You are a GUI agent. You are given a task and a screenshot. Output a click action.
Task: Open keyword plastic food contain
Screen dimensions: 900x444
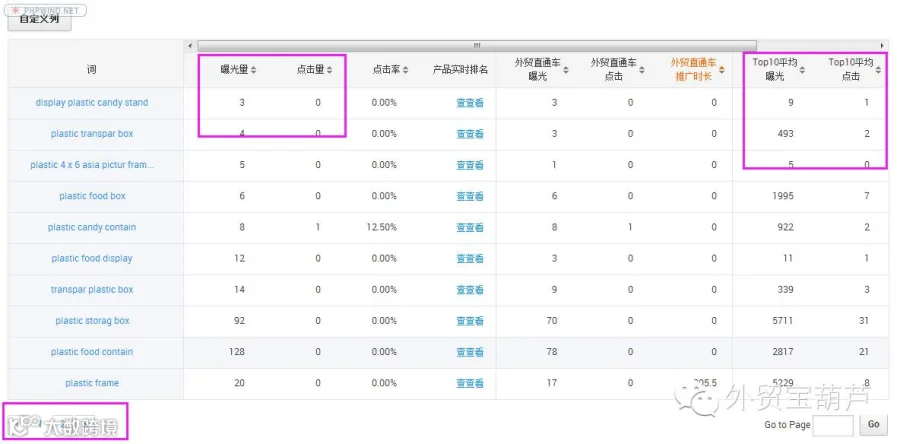coord(92,352)
